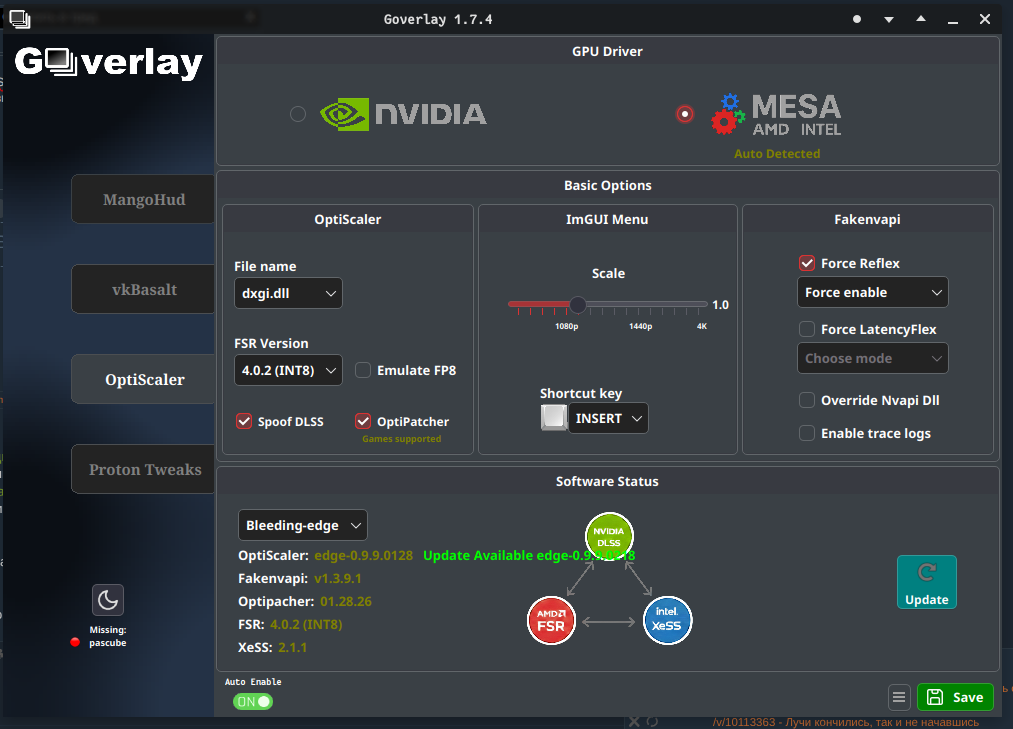Click the Goverlay 1.7.4 window title

pos(438,19)
